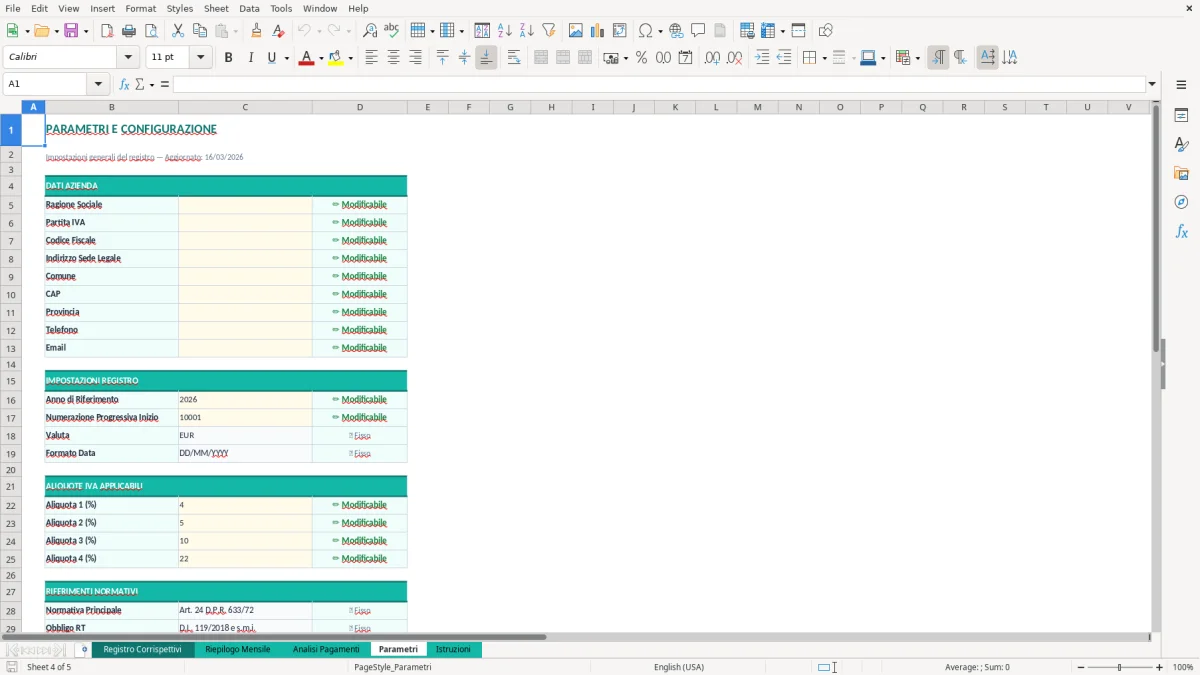Viewport: 1200px width, 675px height.
Task: Click the Increase Indent icon
Action: pos(762,58)
